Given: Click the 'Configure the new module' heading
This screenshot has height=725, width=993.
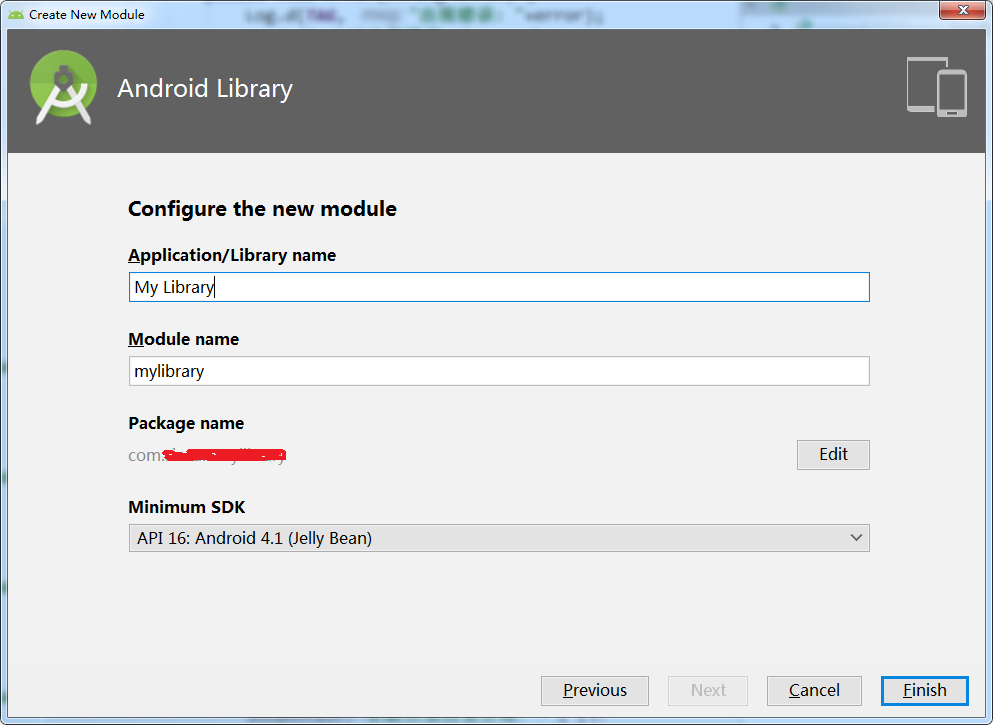Looking at the screenshot, I should tap(262, 209).
